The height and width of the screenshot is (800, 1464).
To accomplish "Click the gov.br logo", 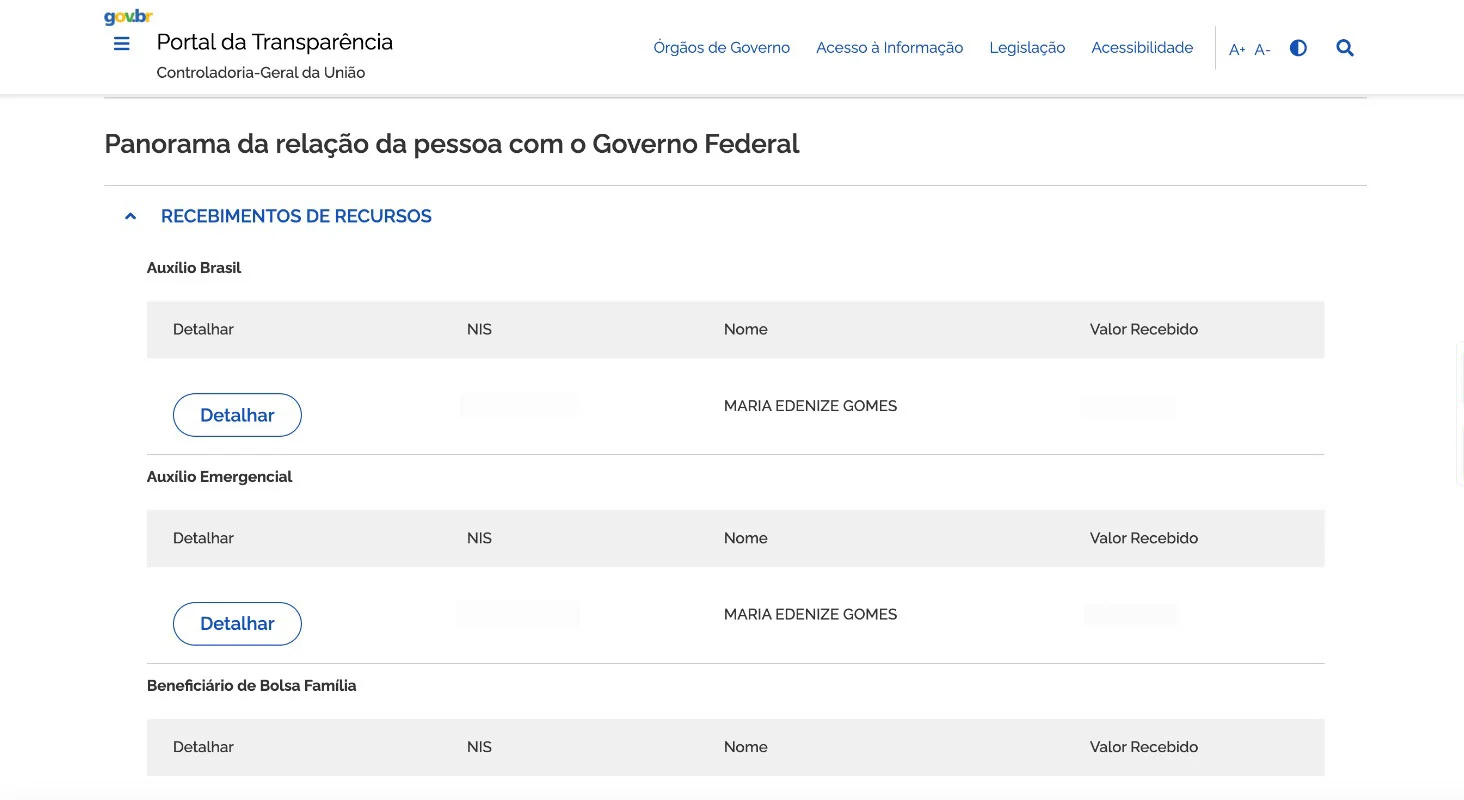I will tap(128, 17).
